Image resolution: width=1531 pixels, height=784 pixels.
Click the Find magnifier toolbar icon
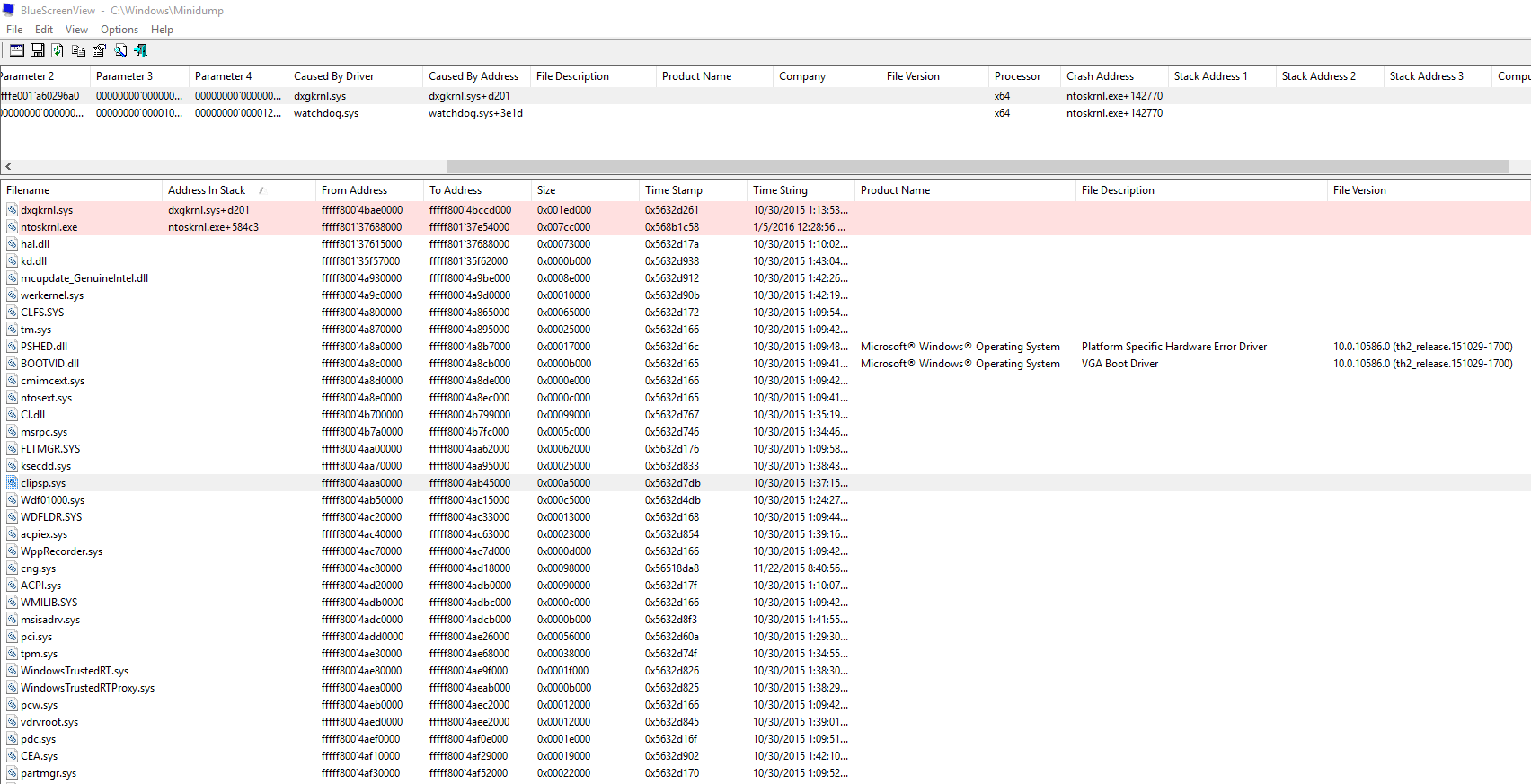120,50
